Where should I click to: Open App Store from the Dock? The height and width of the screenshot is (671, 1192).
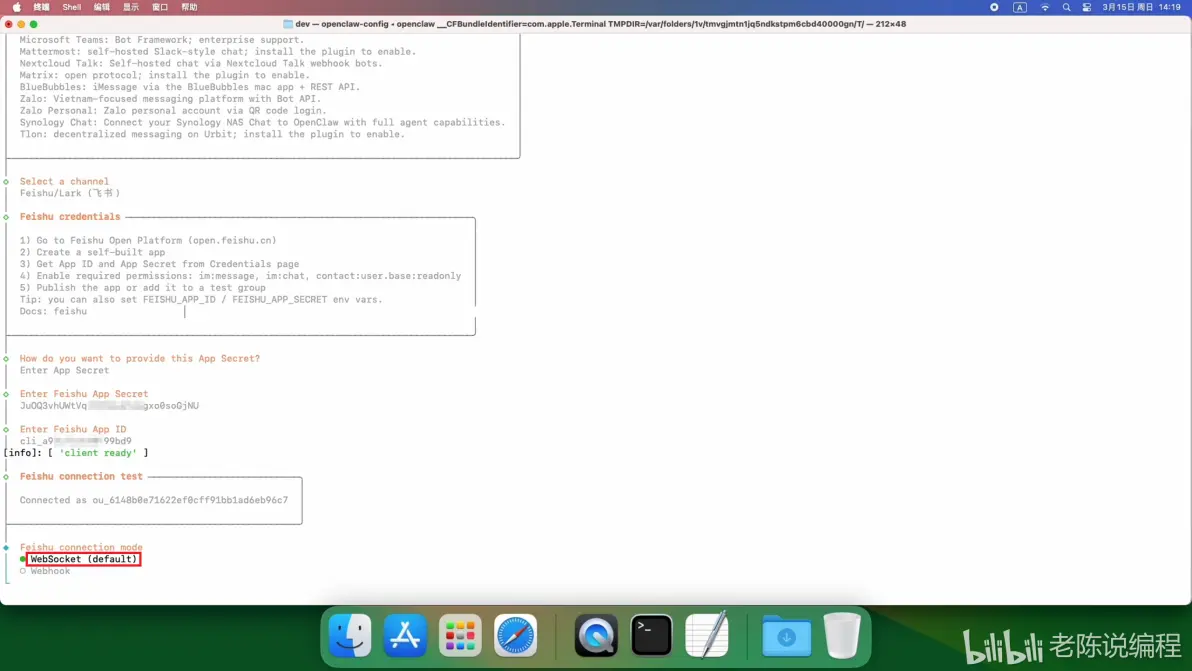click(405, 635)
